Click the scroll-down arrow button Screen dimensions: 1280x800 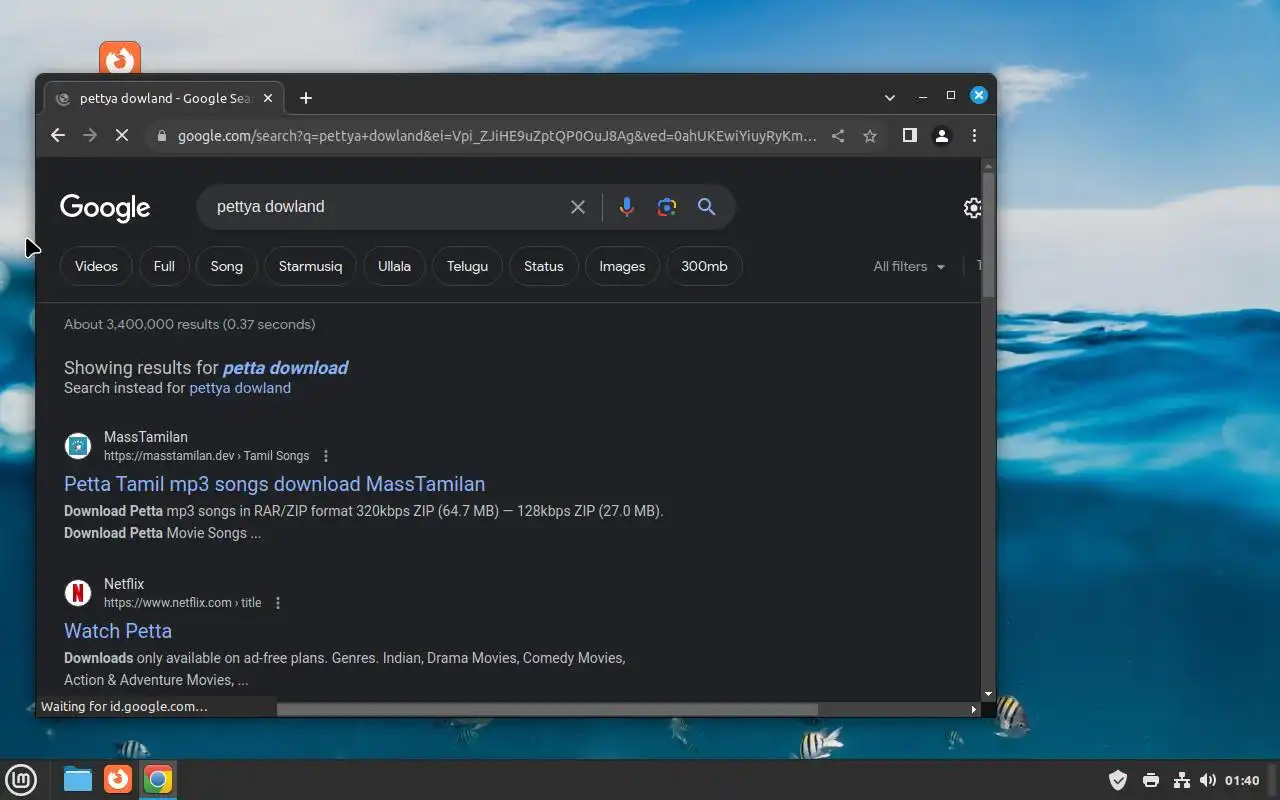(x=988, y=694)
